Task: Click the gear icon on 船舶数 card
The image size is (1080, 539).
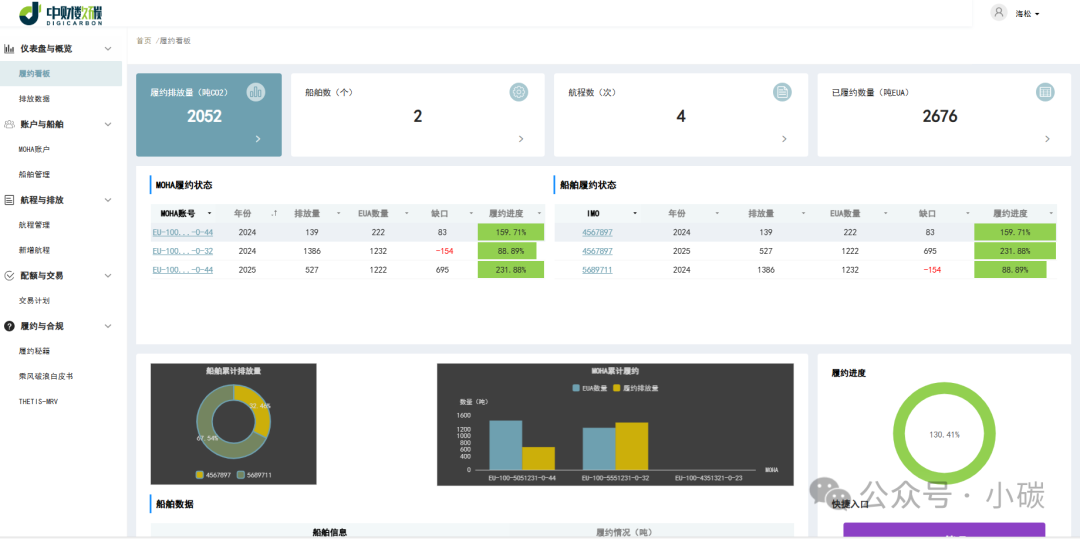Action: tap(519, 92)
